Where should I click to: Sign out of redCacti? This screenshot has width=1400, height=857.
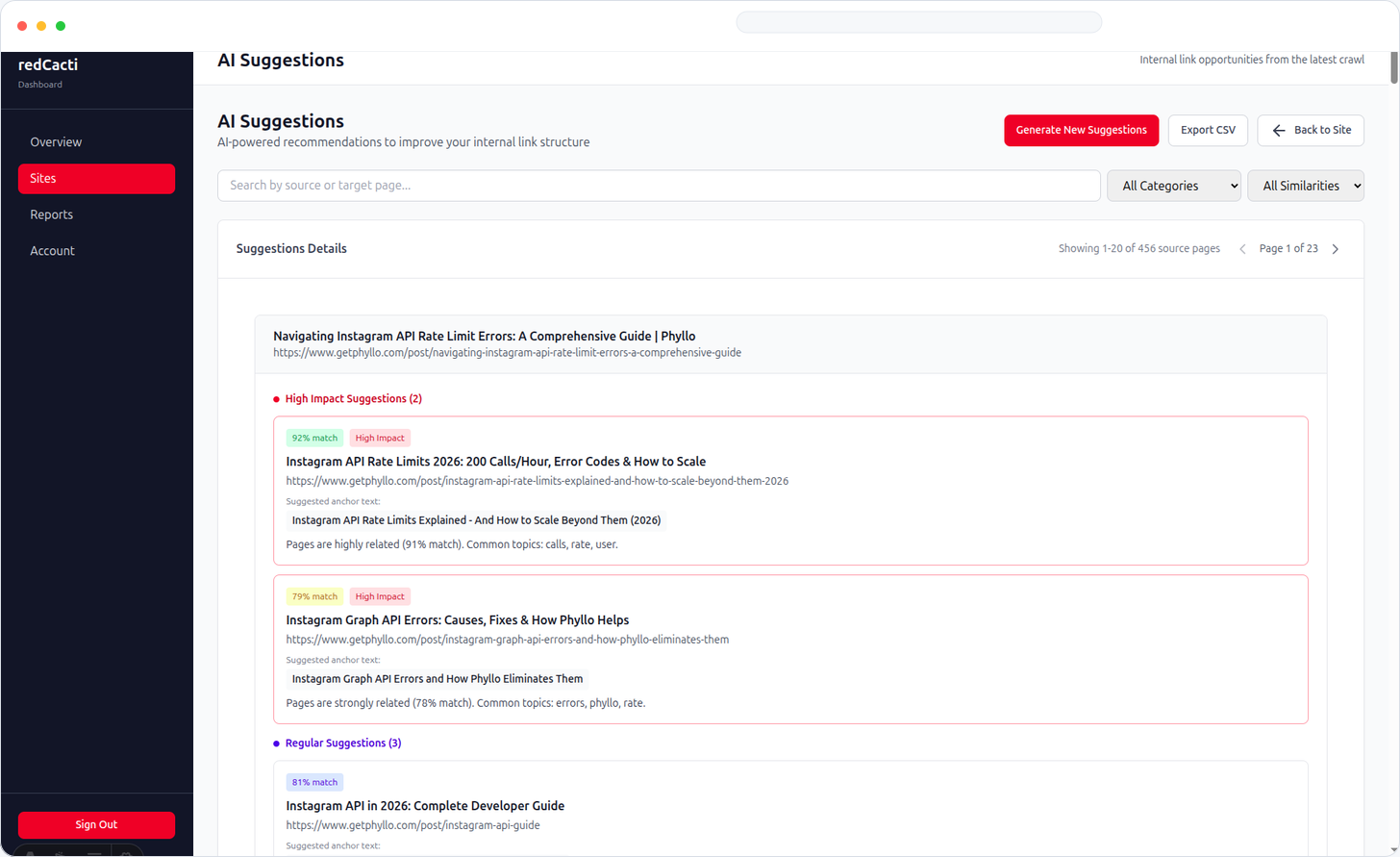96,824
